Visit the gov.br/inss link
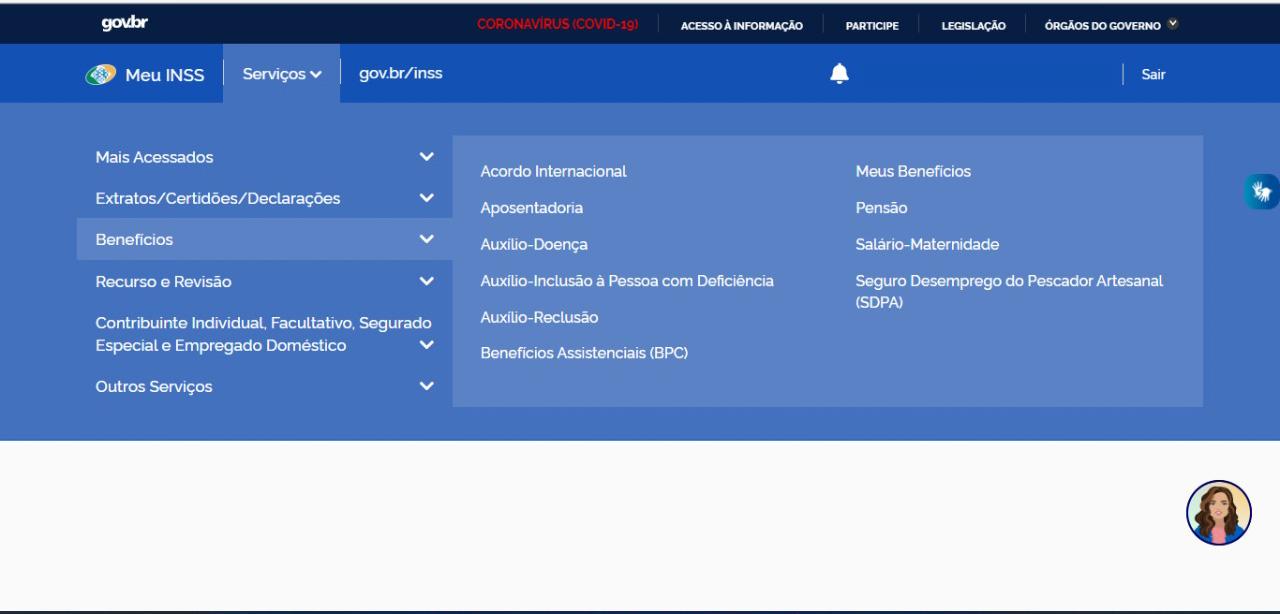The width and height of the screenshot is (1280, 614). [x=400, y=73]
